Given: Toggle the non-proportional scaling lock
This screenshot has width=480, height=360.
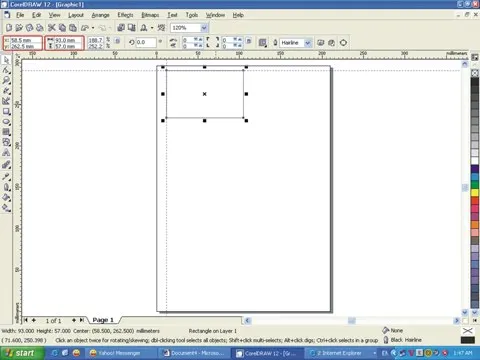Looking at the screenshot, I should (x=117, y=41).
